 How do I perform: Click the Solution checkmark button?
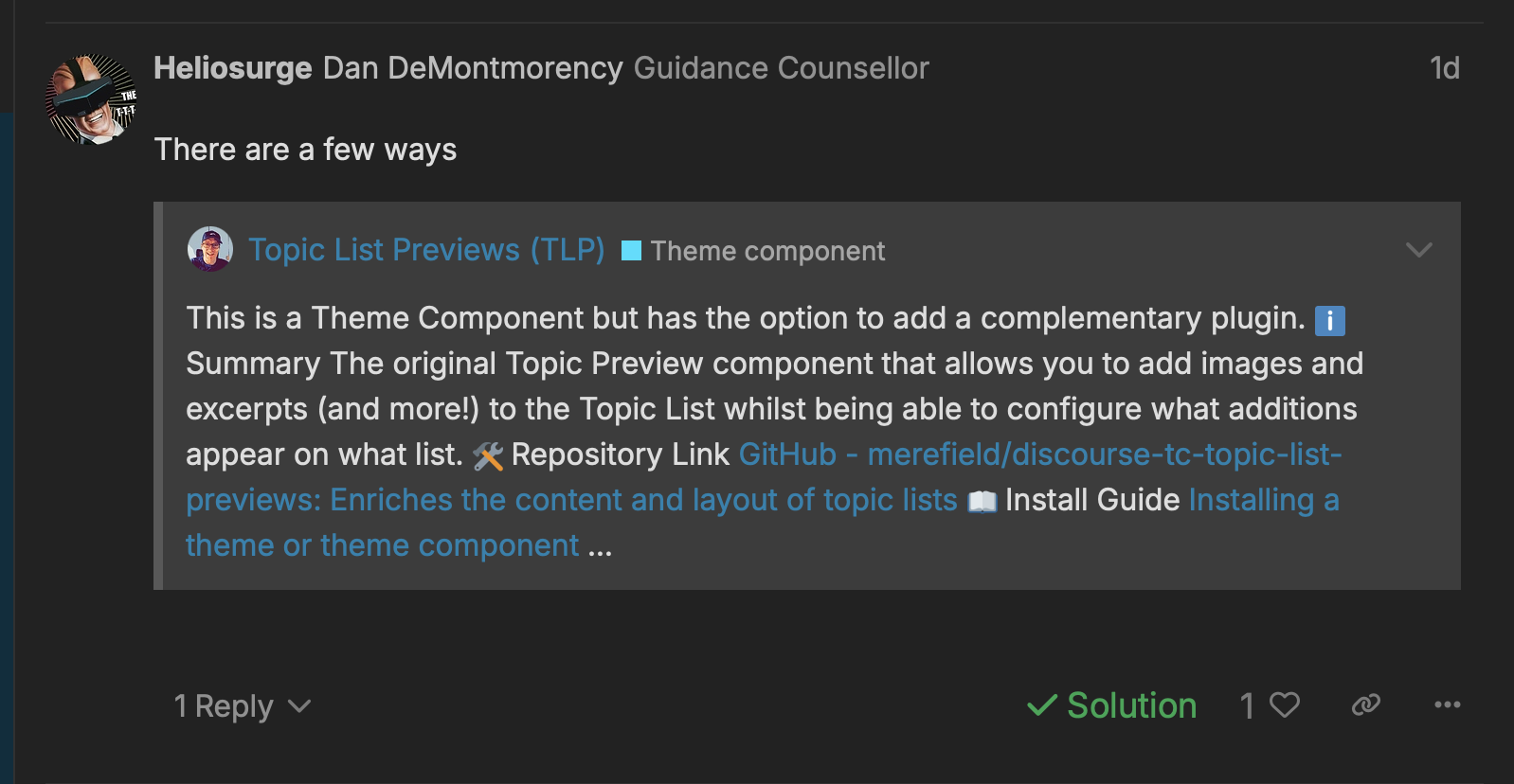1112,705
